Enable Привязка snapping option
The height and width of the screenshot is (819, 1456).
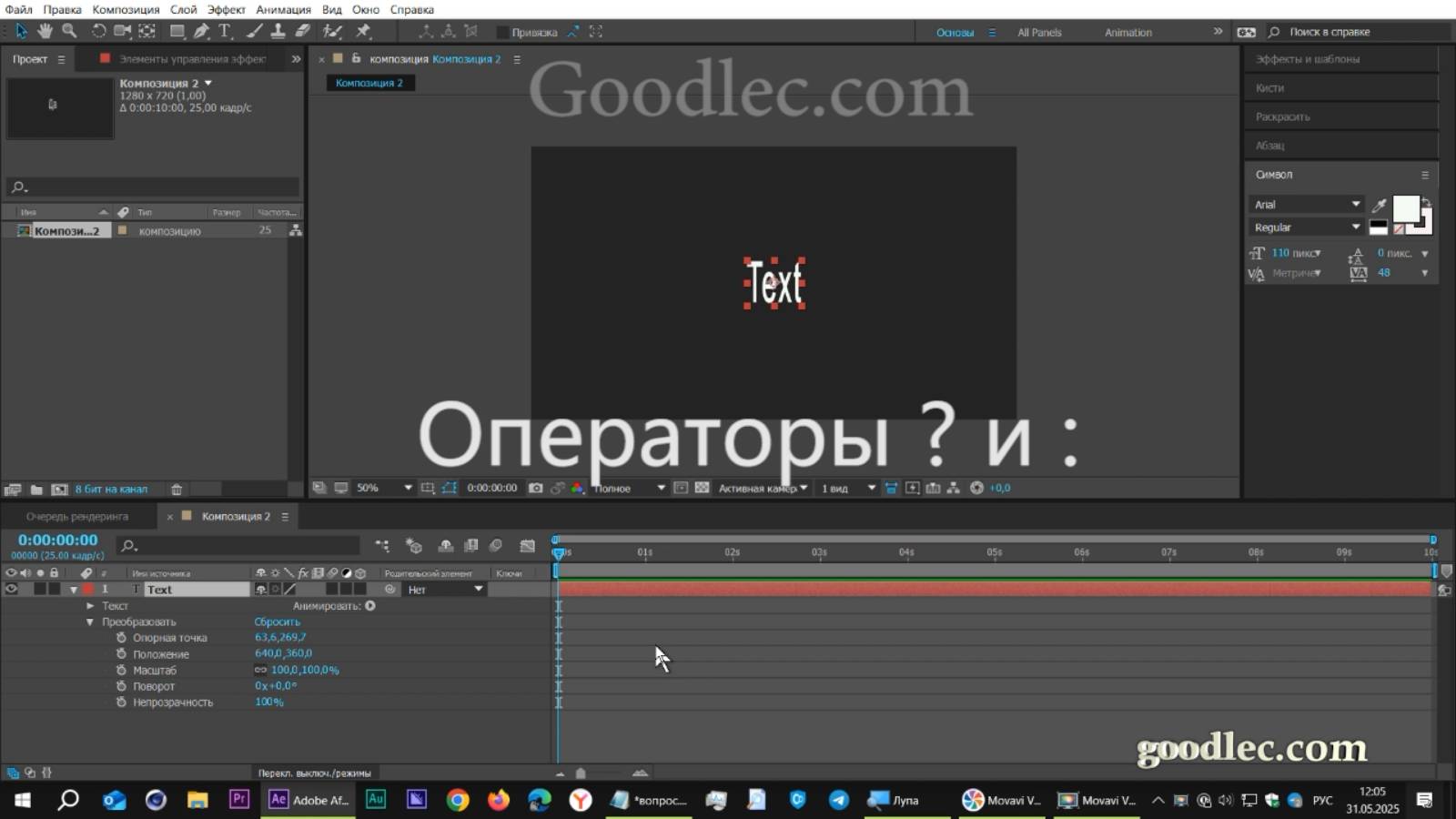pyautogui.click(x=503, y=31)
